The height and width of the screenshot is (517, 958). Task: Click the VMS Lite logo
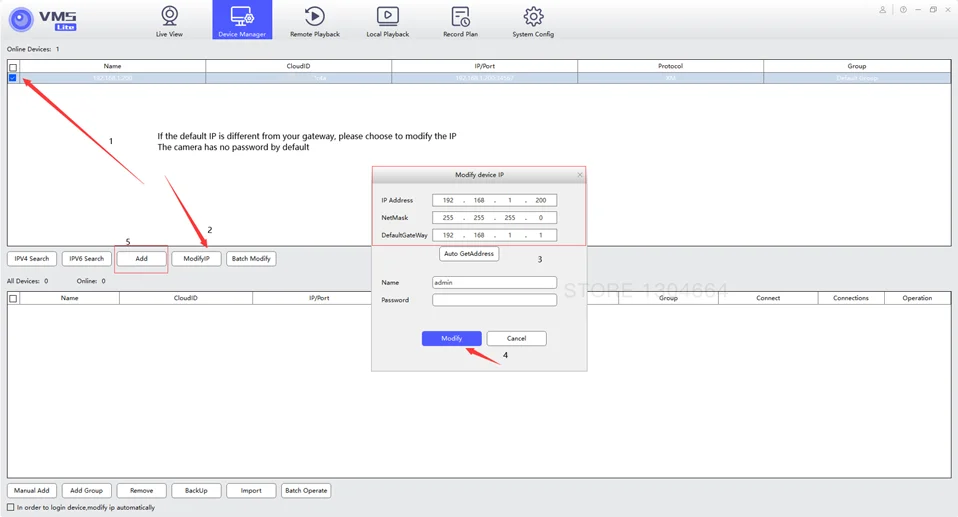tap(43, 20)
